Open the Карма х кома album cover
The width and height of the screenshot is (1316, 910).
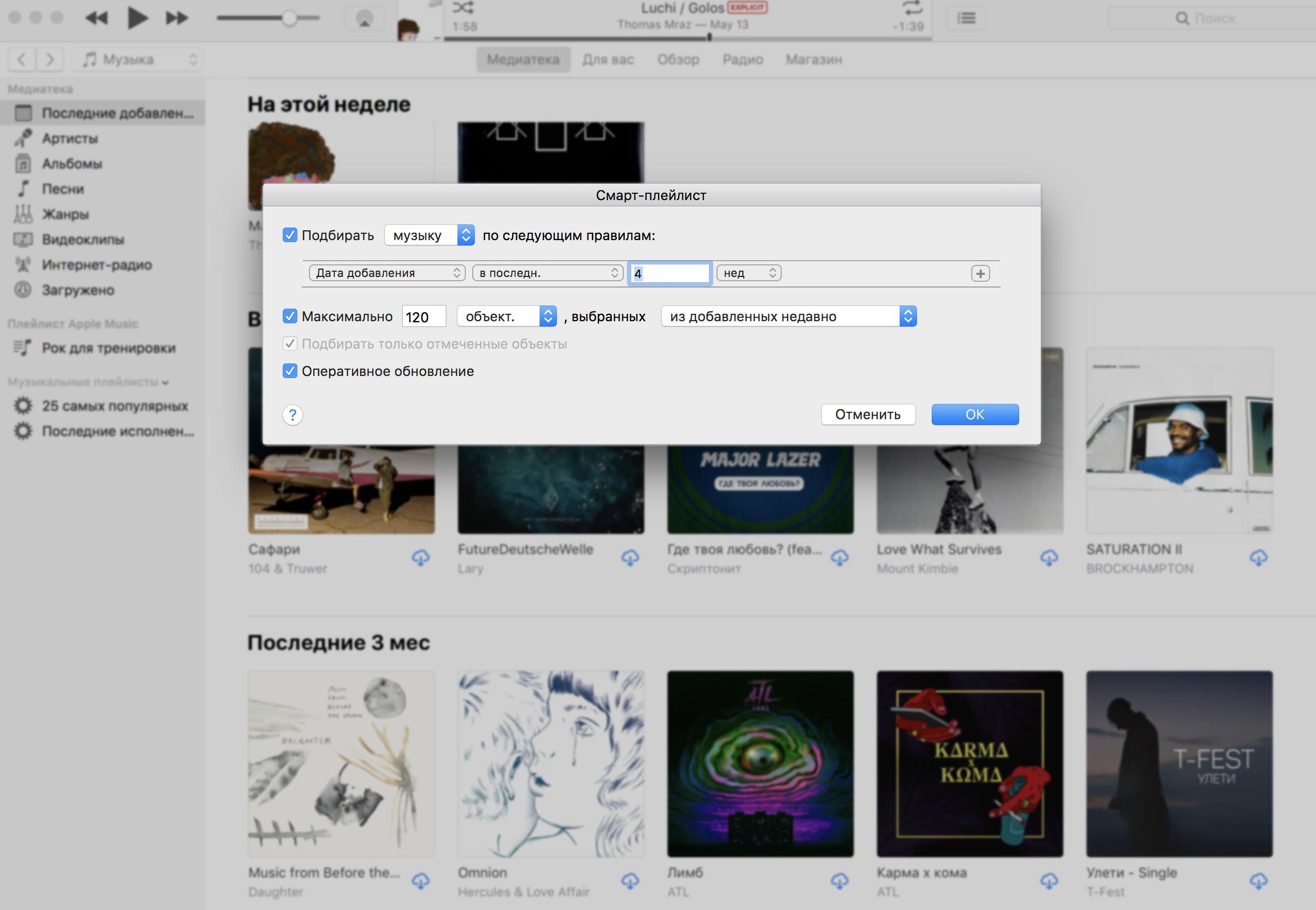[x=970, y=764]
